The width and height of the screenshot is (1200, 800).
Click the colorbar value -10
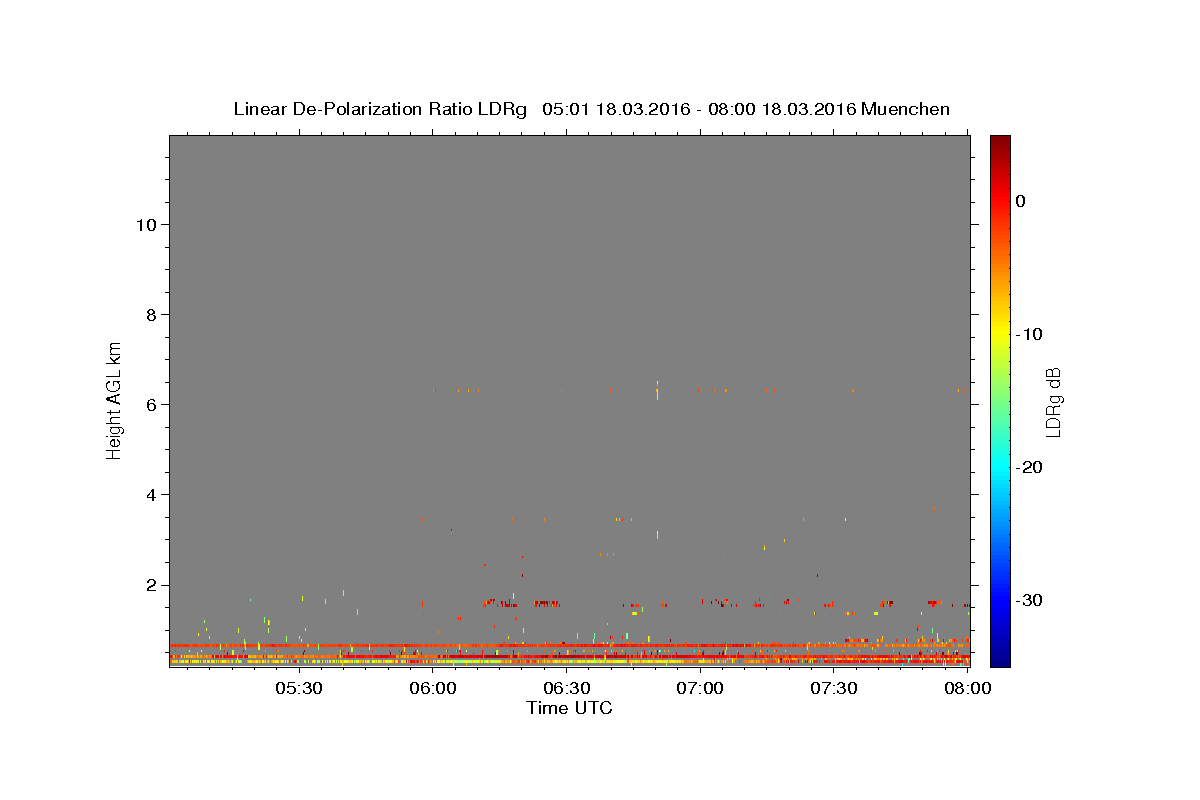(1030, 334)
